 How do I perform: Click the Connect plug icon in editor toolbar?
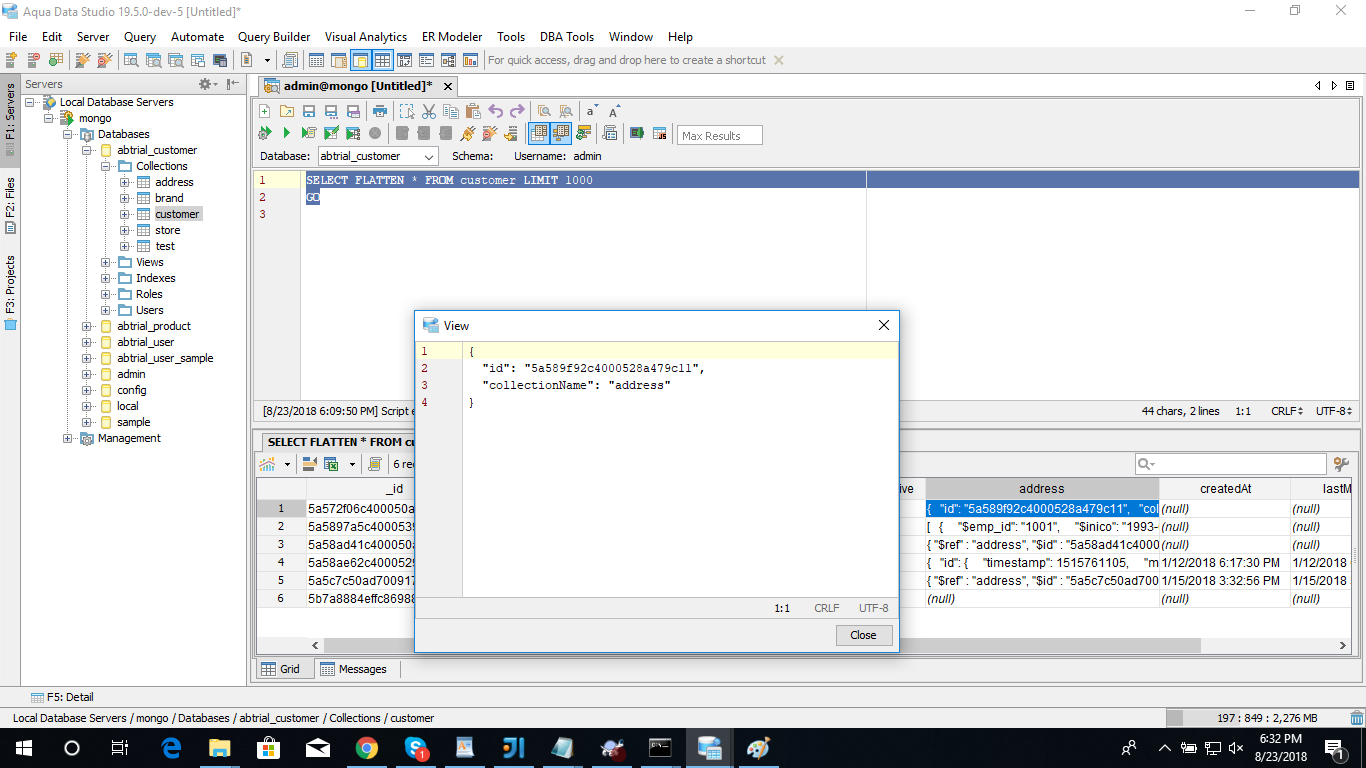pyautogui.click(x=467, y=133)
